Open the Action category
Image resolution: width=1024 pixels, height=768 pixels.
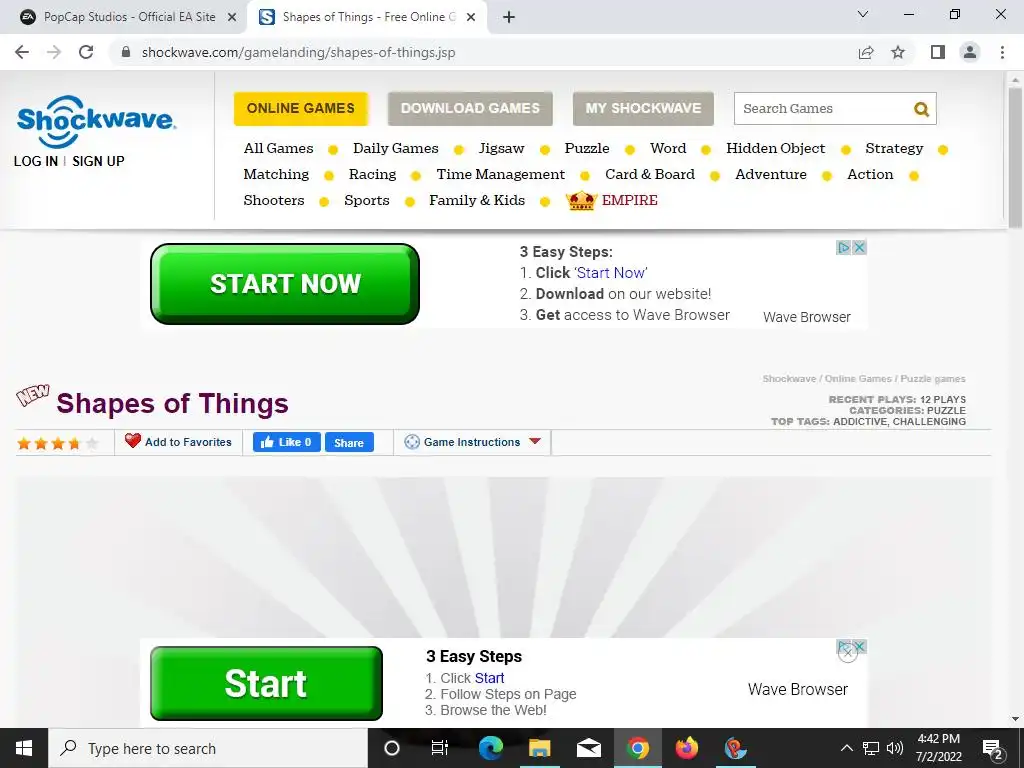[x=871, y=174]
